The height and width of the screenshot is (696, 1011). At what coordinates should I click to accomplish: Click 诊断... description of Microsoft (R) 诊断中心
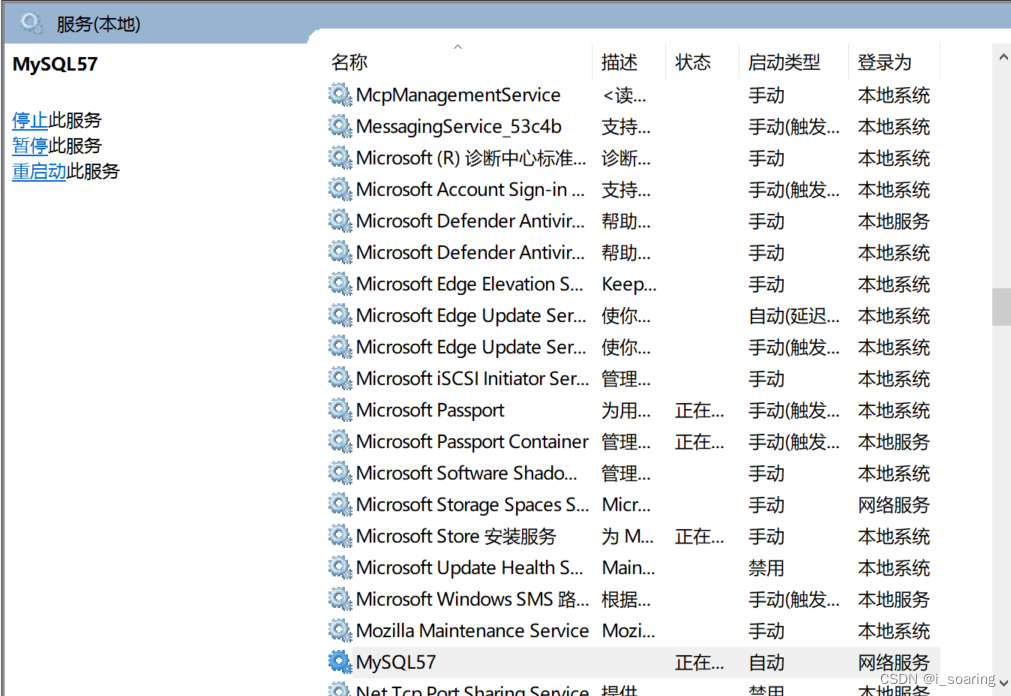[626, 158]
